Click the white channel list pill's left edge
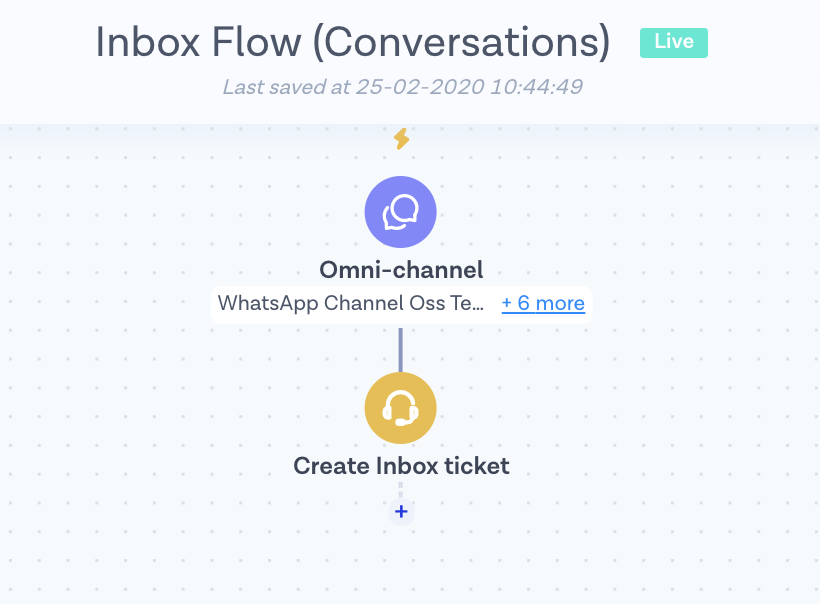The image size is (820, 604). pyautogui.click(x=213, y=304)
